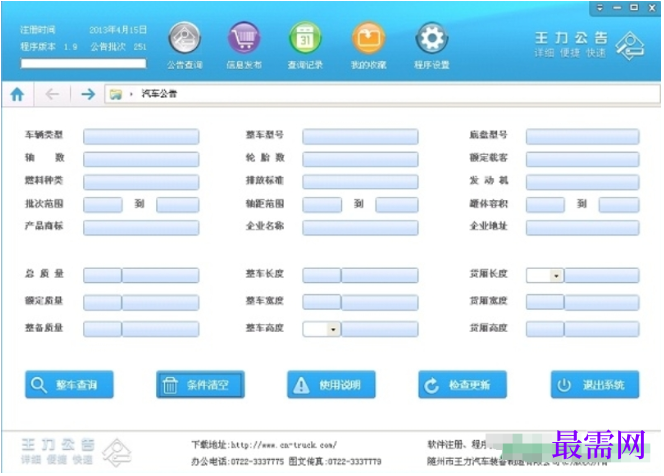Focus the 车辆类型 input field
Image resolution: width=664 pixels, height=476 pixels.
tap(141, 136)
